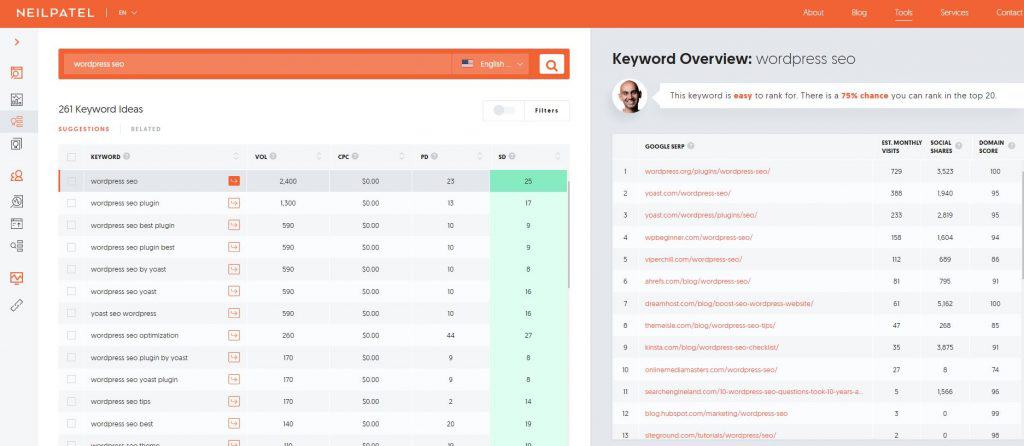Click Neil Patel's avatar photo
Image resolution: width=1024 pixels, height=446 pixels.
(x=630, y=96)
